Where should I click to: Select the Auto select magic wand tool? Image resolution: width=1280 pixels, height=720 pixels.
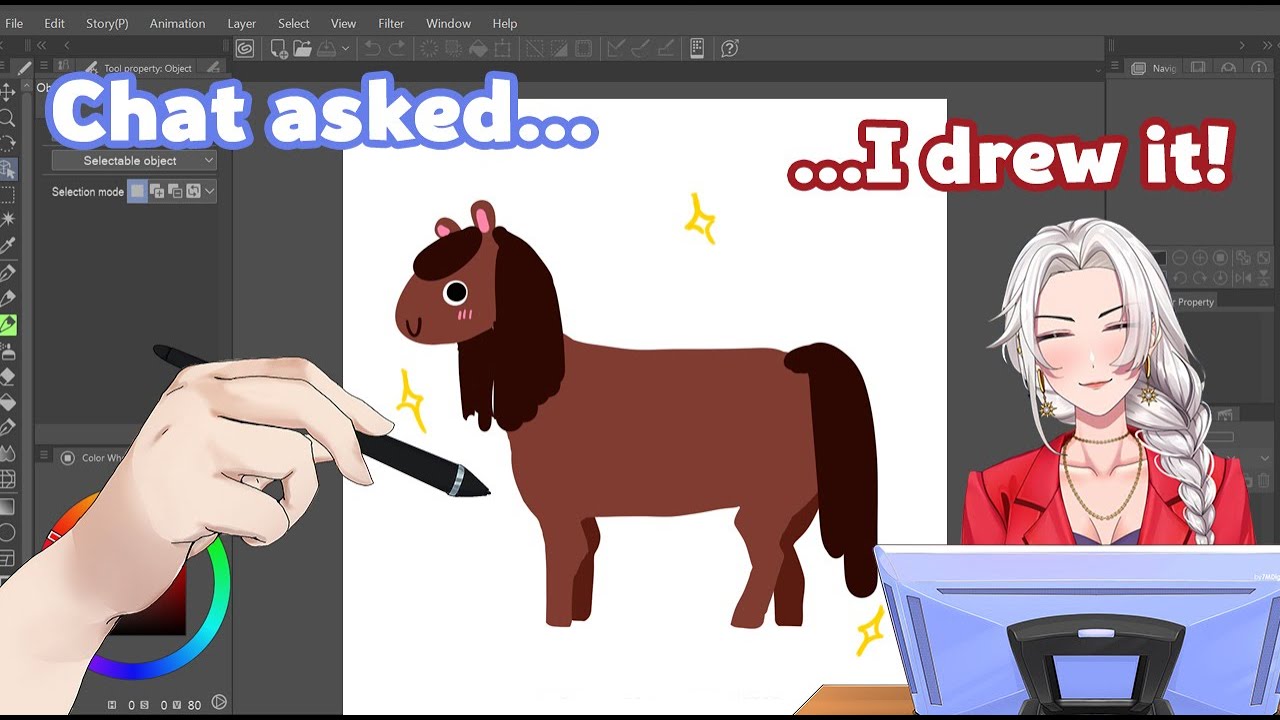pos(7,220)
